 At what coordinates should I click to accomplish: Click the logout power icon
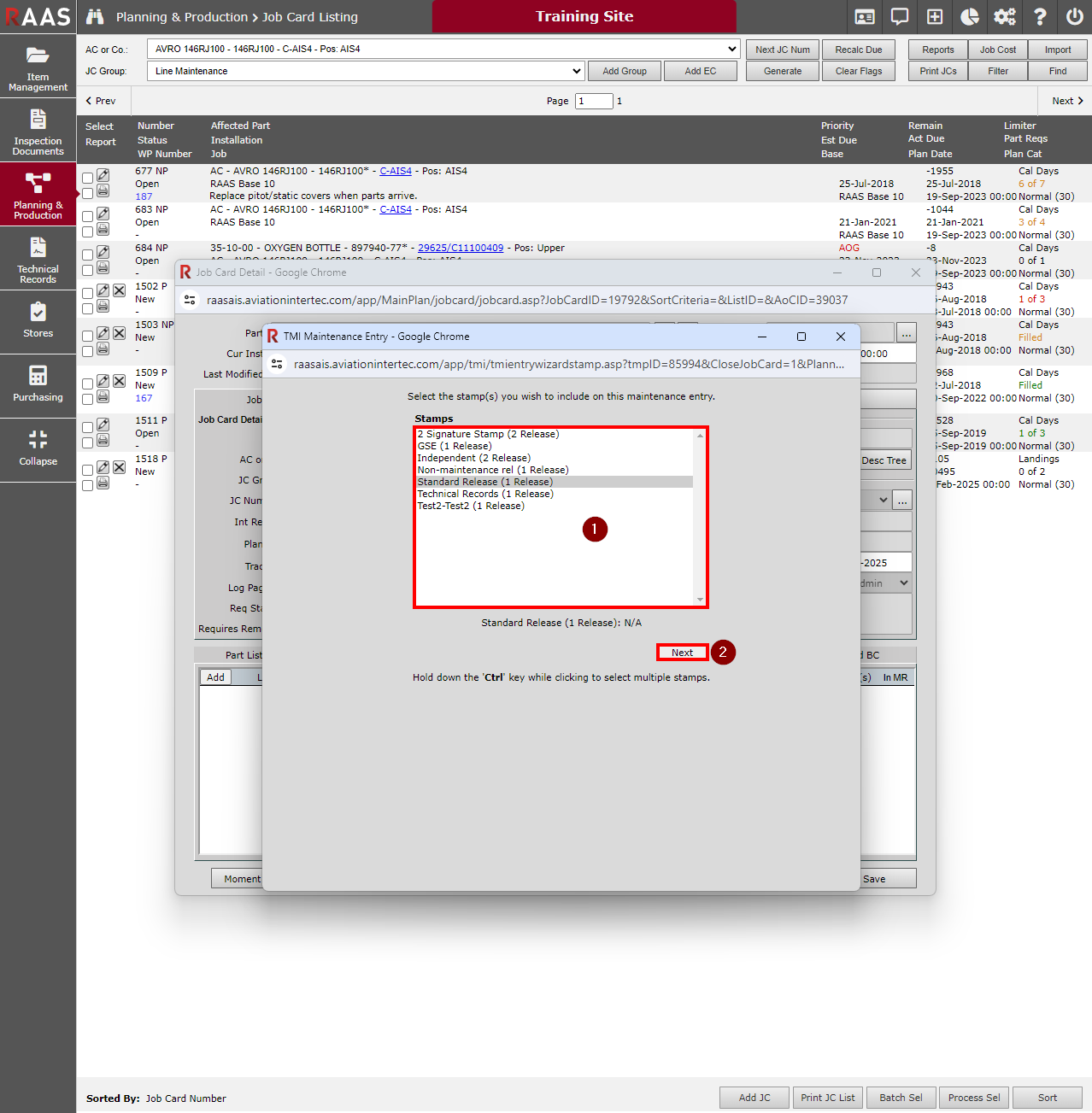coord(1074,17)
